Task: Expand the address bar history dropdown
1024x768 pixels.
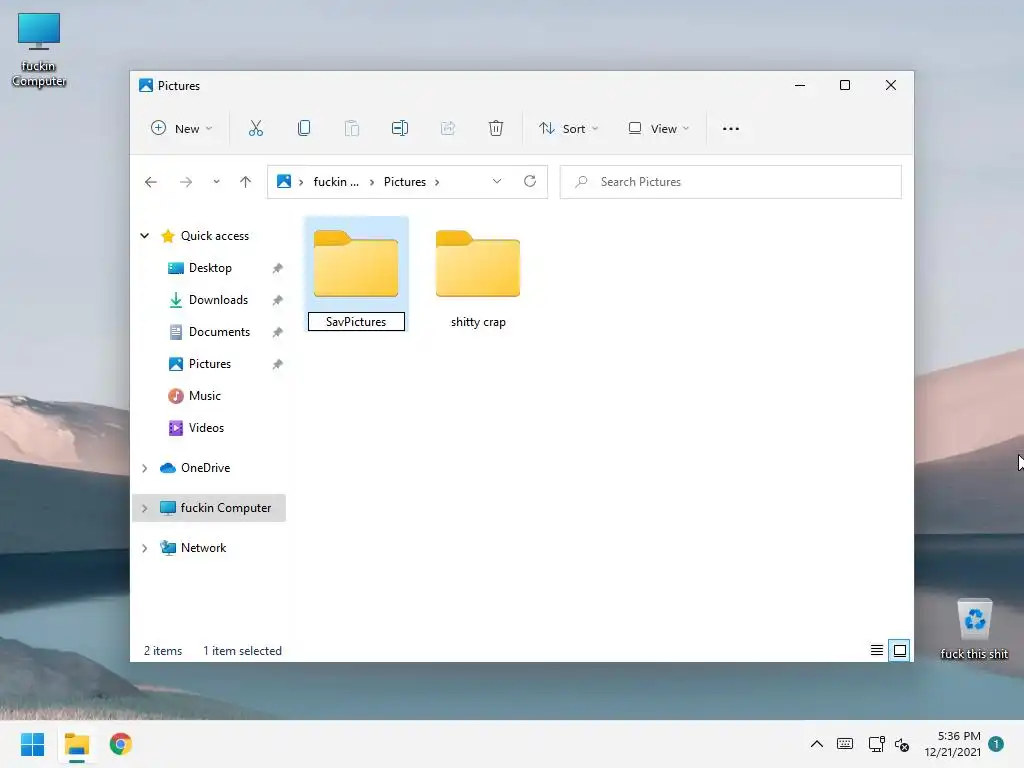Action: (497, 182)
